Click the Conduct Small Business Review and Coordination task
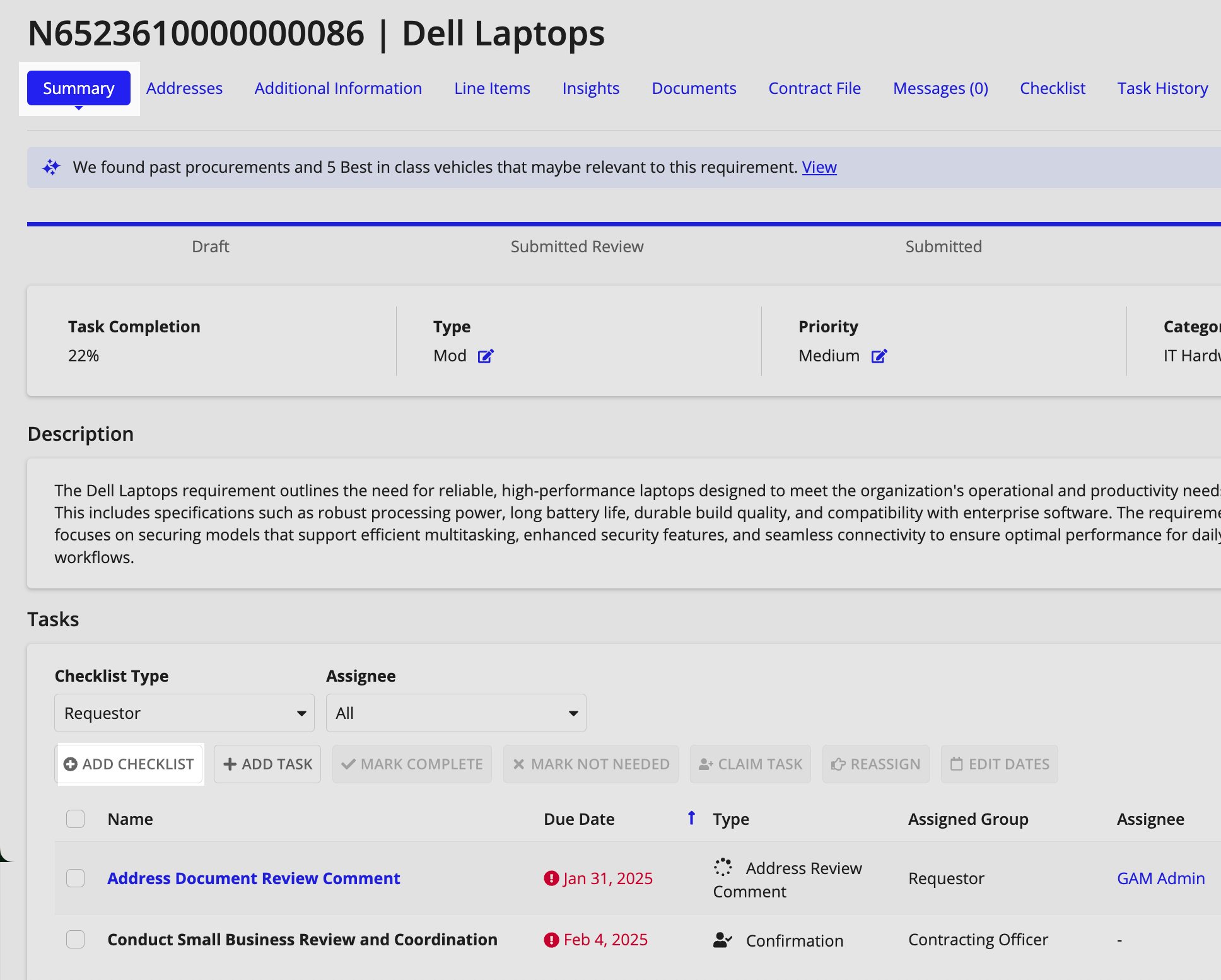Screen dimensions: 1221x980 (303, 939)
